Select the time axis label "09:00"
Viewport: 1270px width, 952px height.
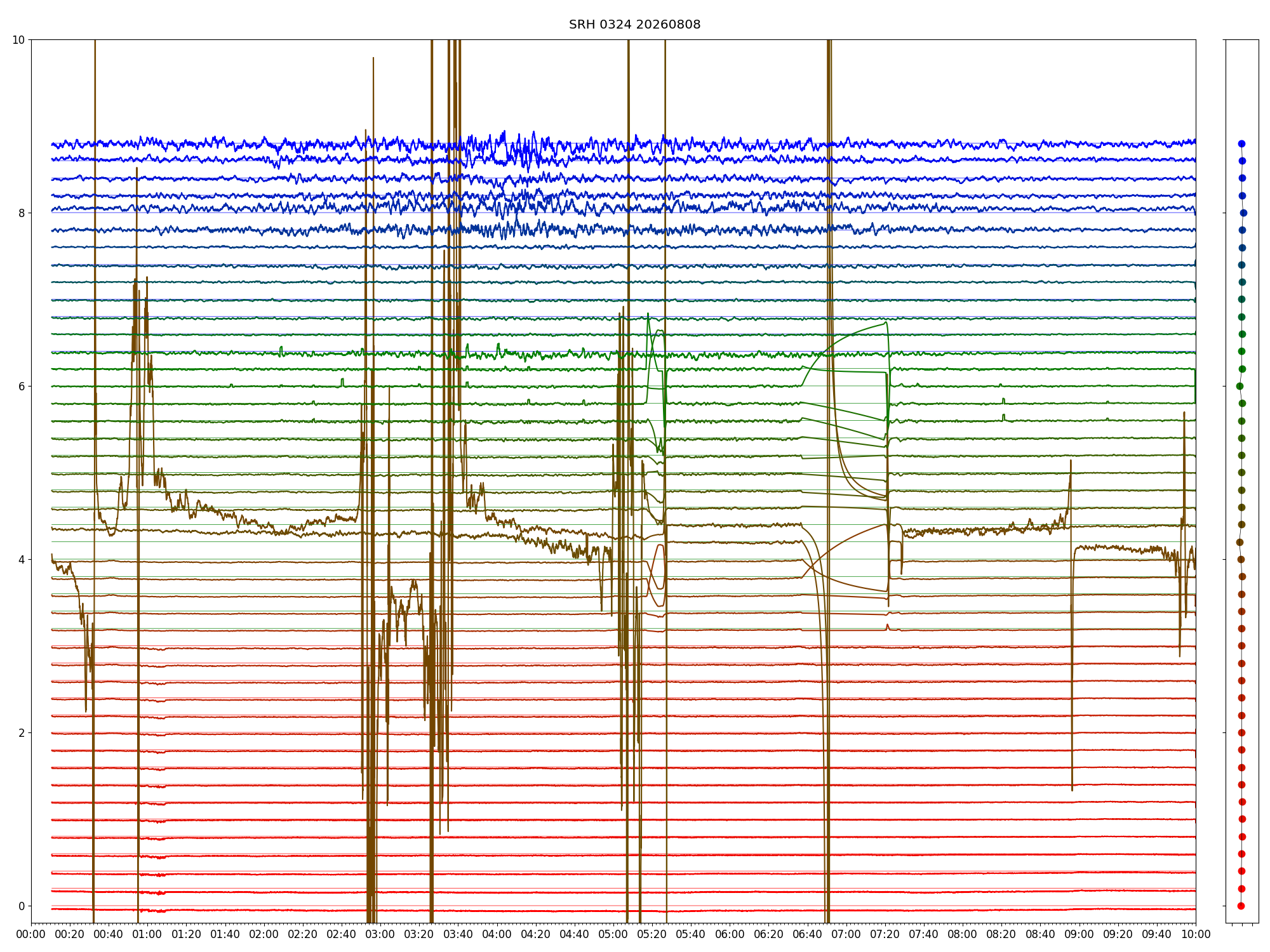click(1079, 935)
